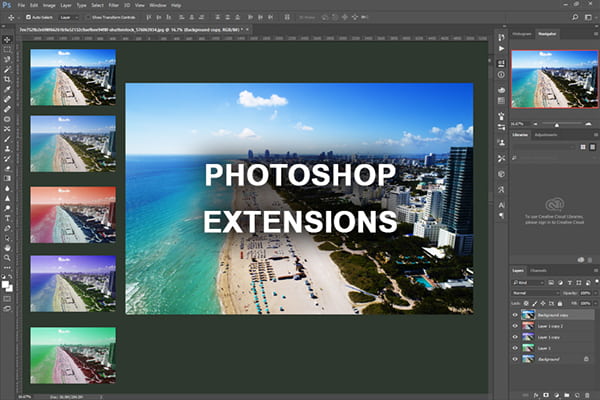Screen dimensions: 600x400
Task: Open the workspace switcher at top right
Action: pos(589,17)
